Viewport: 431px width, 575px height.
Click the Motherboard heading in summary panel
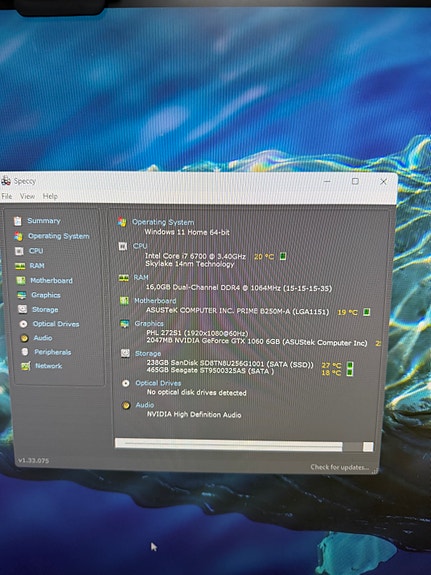coord(155,301)
